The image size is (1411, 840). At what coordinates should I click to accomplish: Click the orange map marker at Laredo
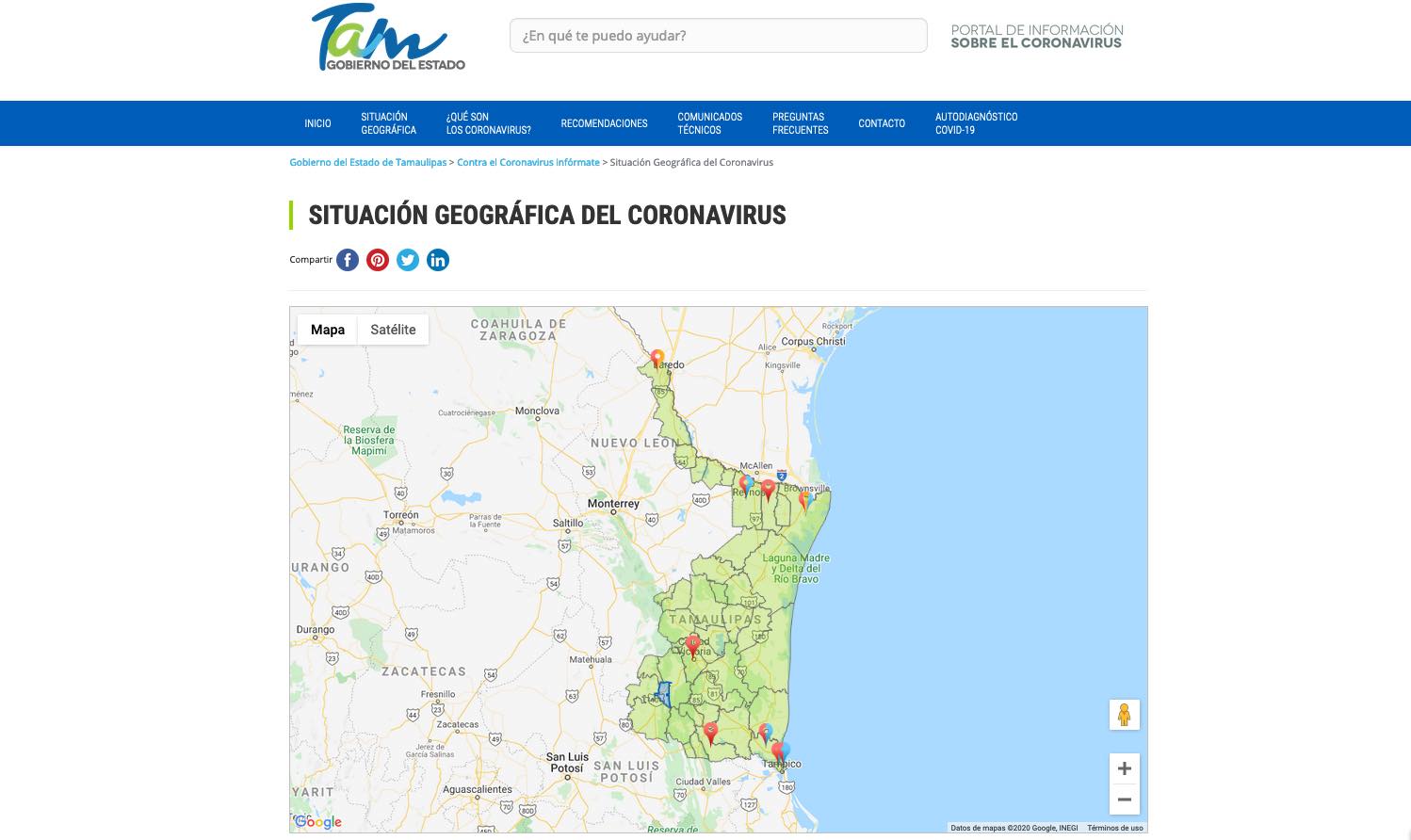pos(657,358)
